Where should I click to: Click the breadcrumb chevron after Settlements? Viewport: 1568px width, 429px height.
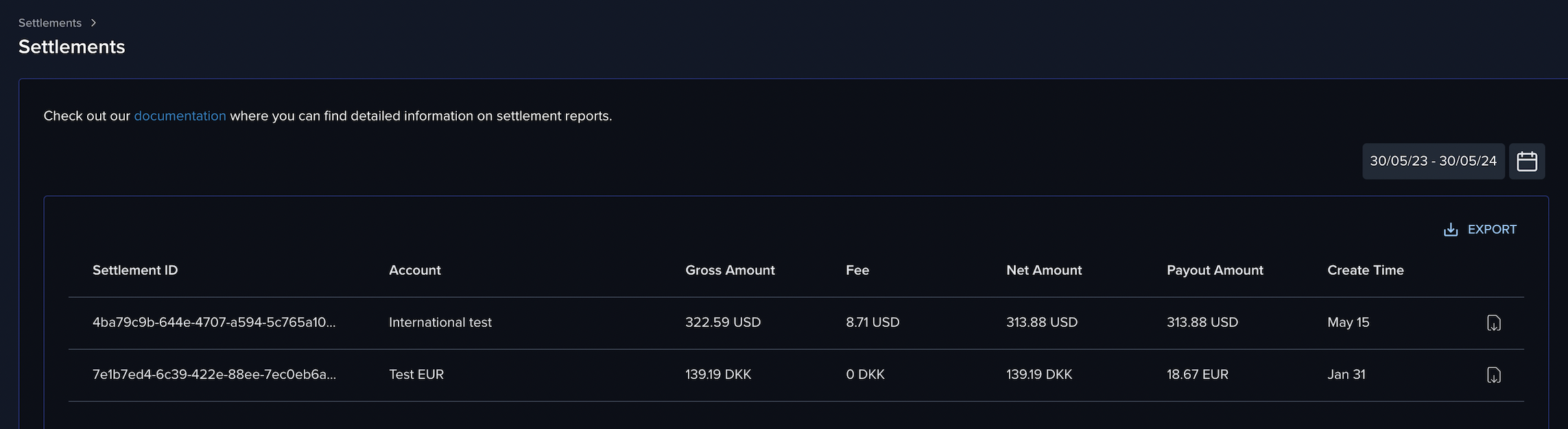94,23
